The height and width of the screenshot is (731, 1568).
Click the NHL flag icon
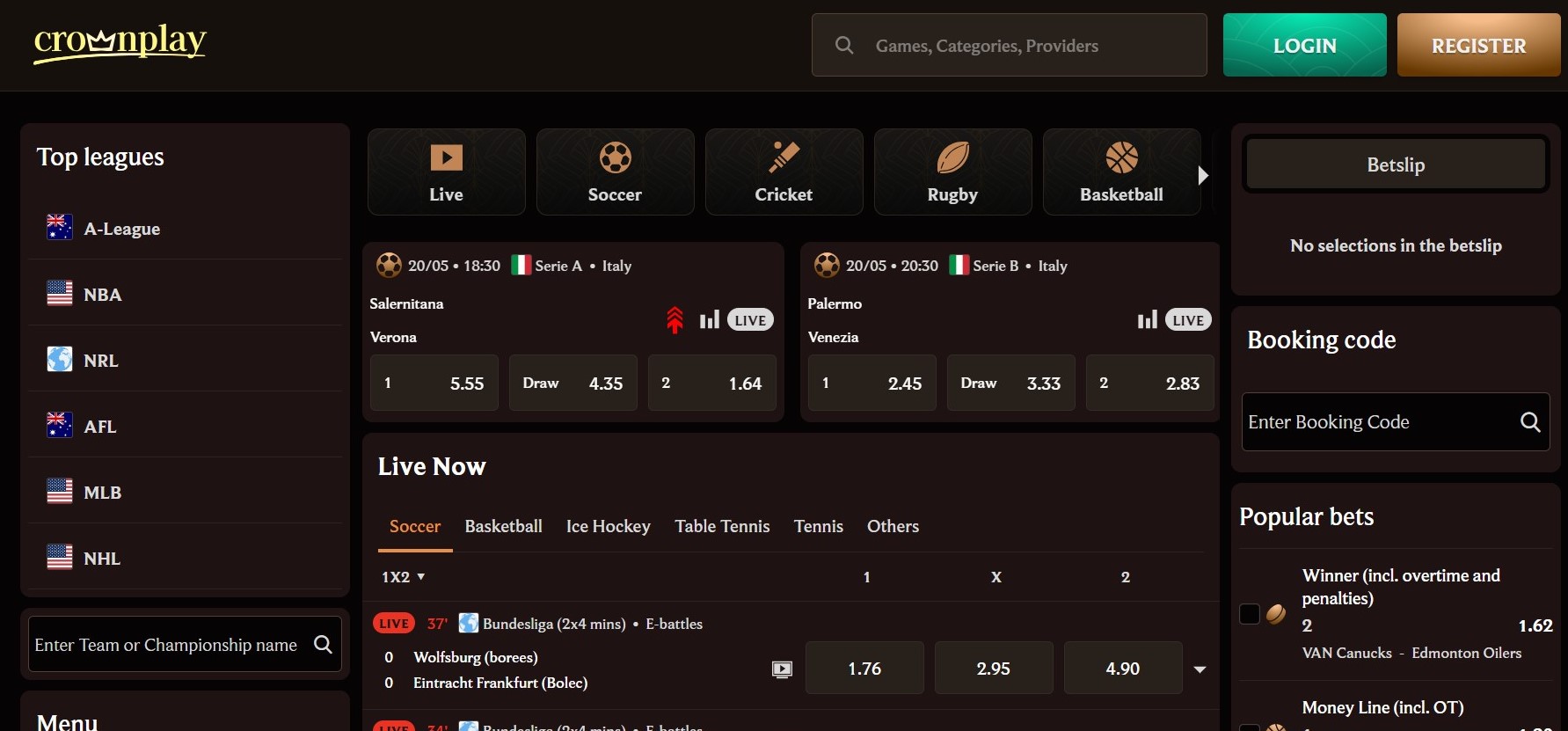point(59,558)
